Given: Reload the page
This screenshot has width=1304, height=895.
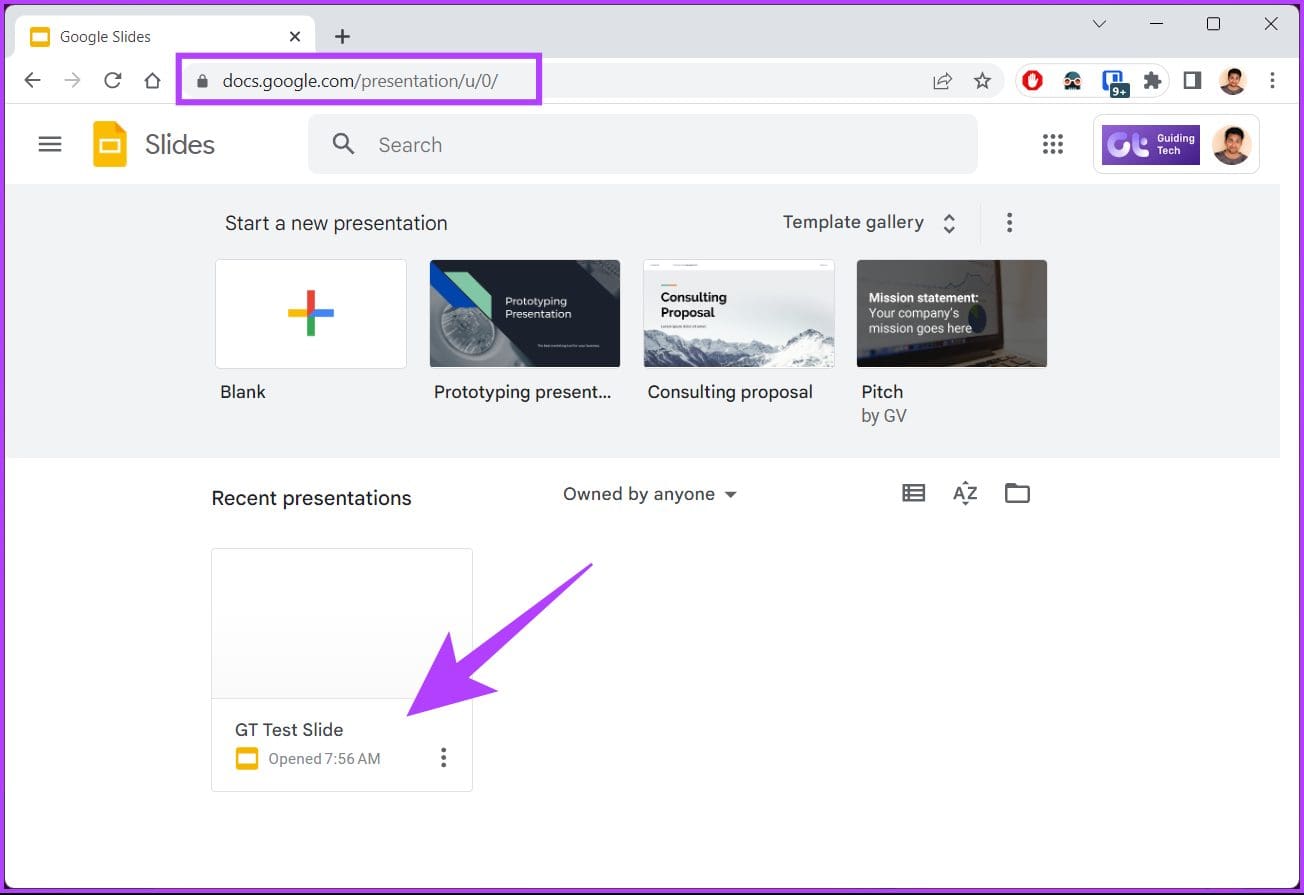Looking at the screenshot, I should [x=112, y=81].
